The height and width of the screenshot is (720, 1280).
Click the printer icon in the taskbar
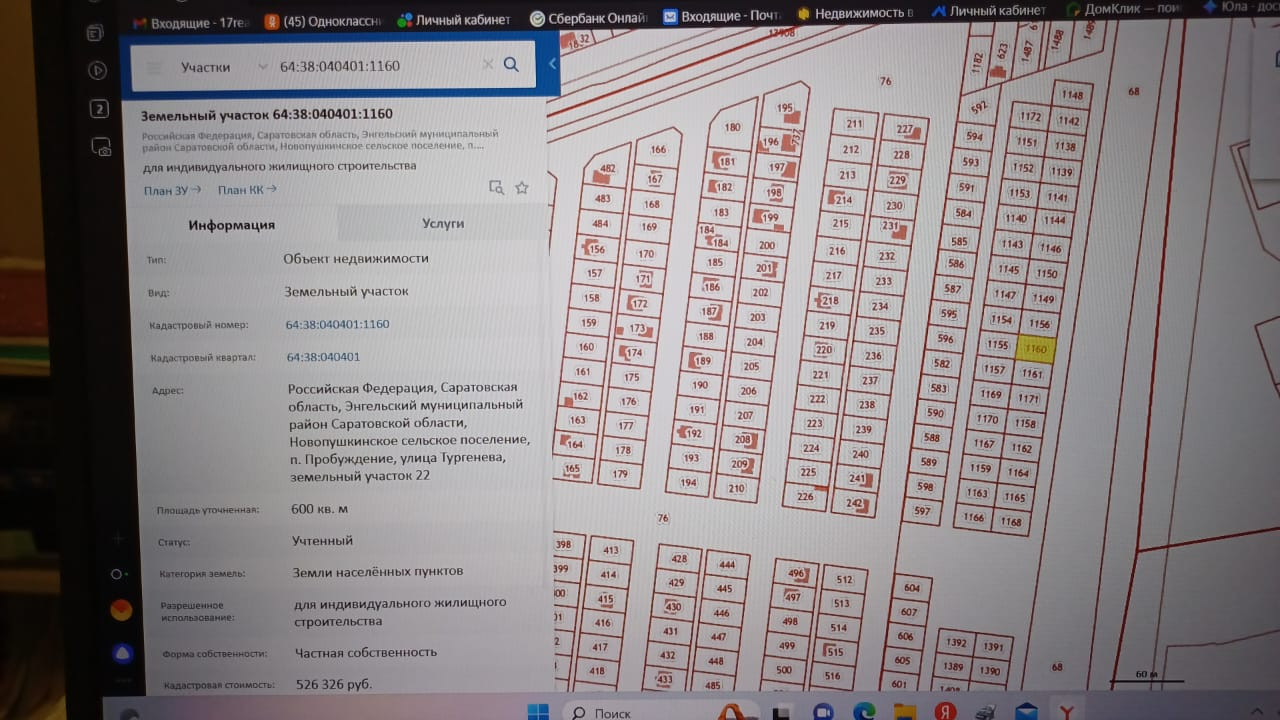coord(986,713)
